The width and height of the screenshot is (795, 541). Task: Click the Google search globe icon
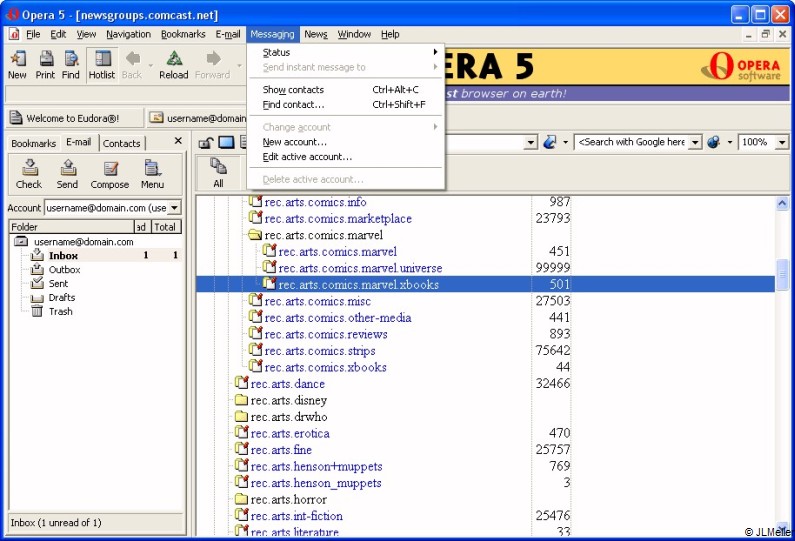tap(714, 142)
